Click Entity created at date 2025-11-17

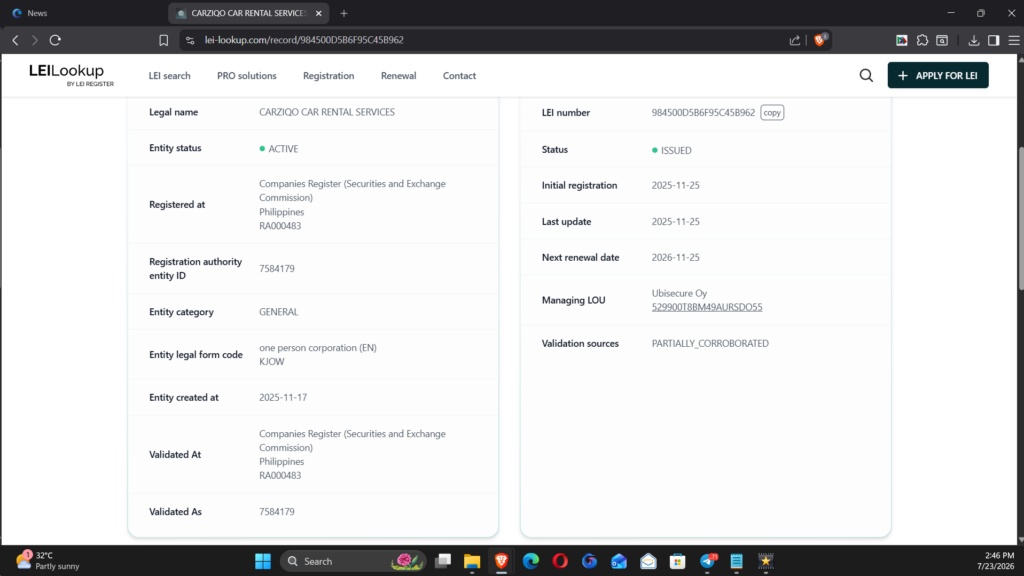283,397
